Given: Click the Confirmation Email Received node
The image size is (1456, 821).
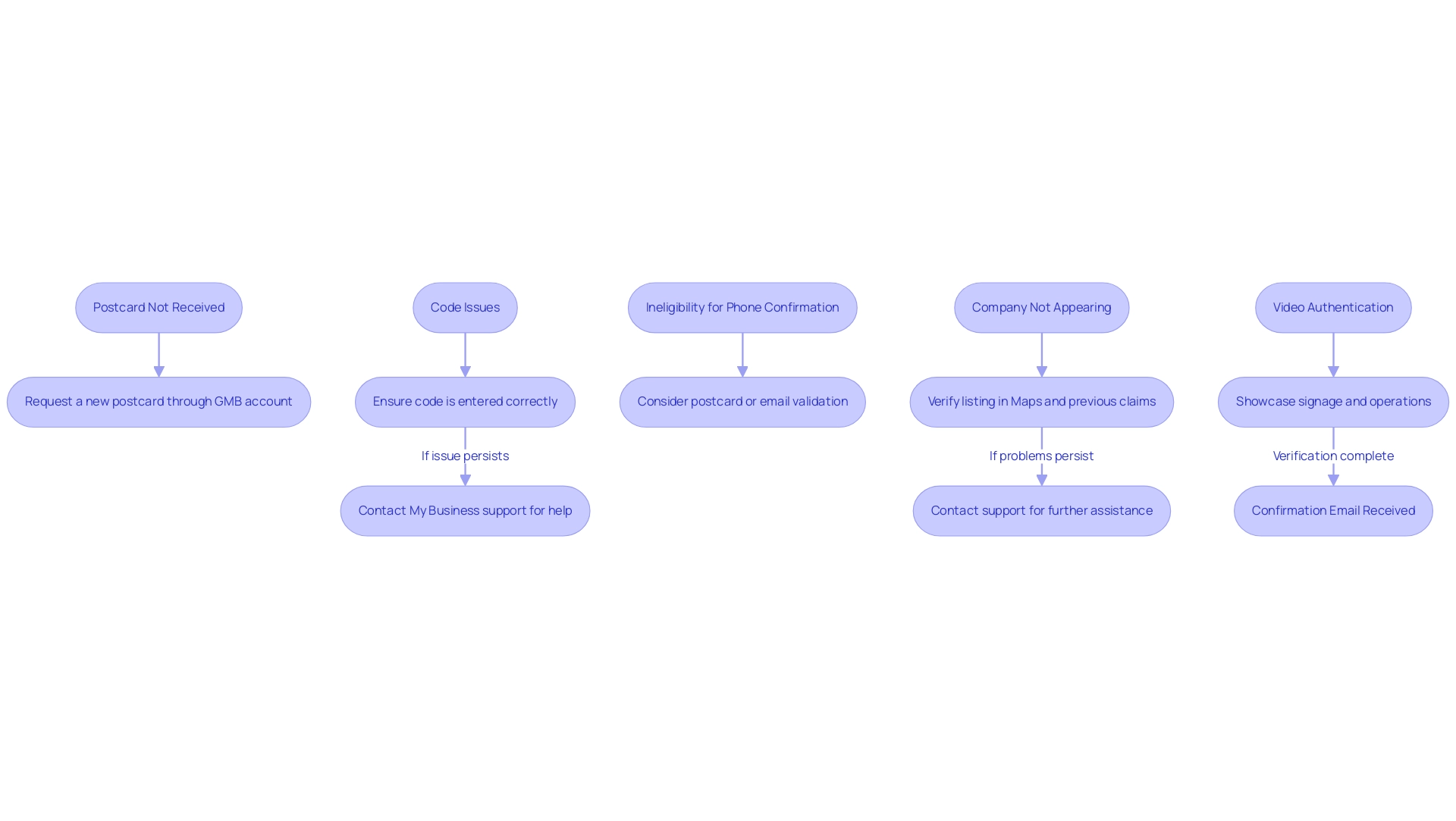Looking at the screenshot, I should pos(1333,510).
